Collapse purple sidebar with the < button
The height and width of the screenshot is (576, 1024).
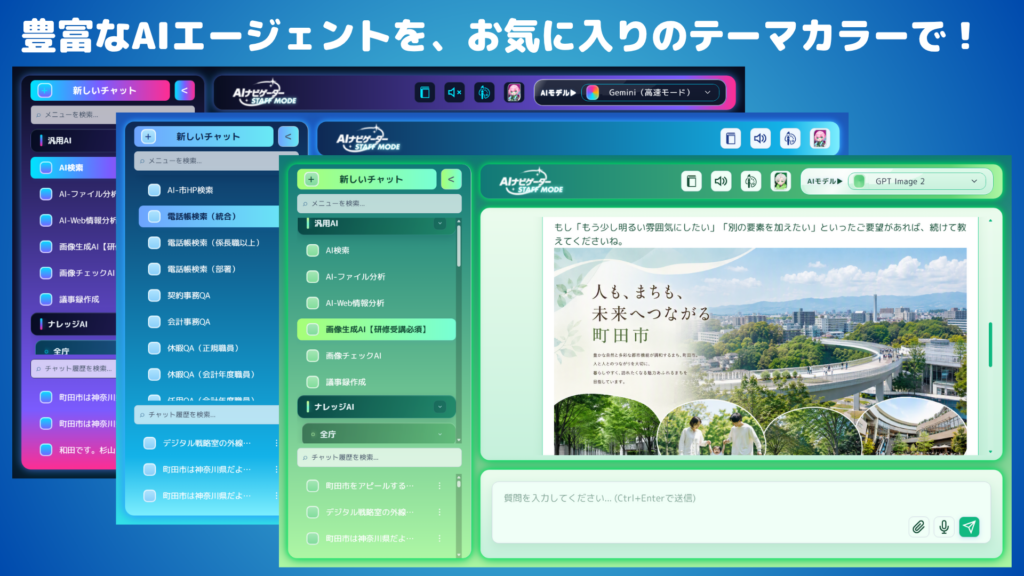coord(184,90)
